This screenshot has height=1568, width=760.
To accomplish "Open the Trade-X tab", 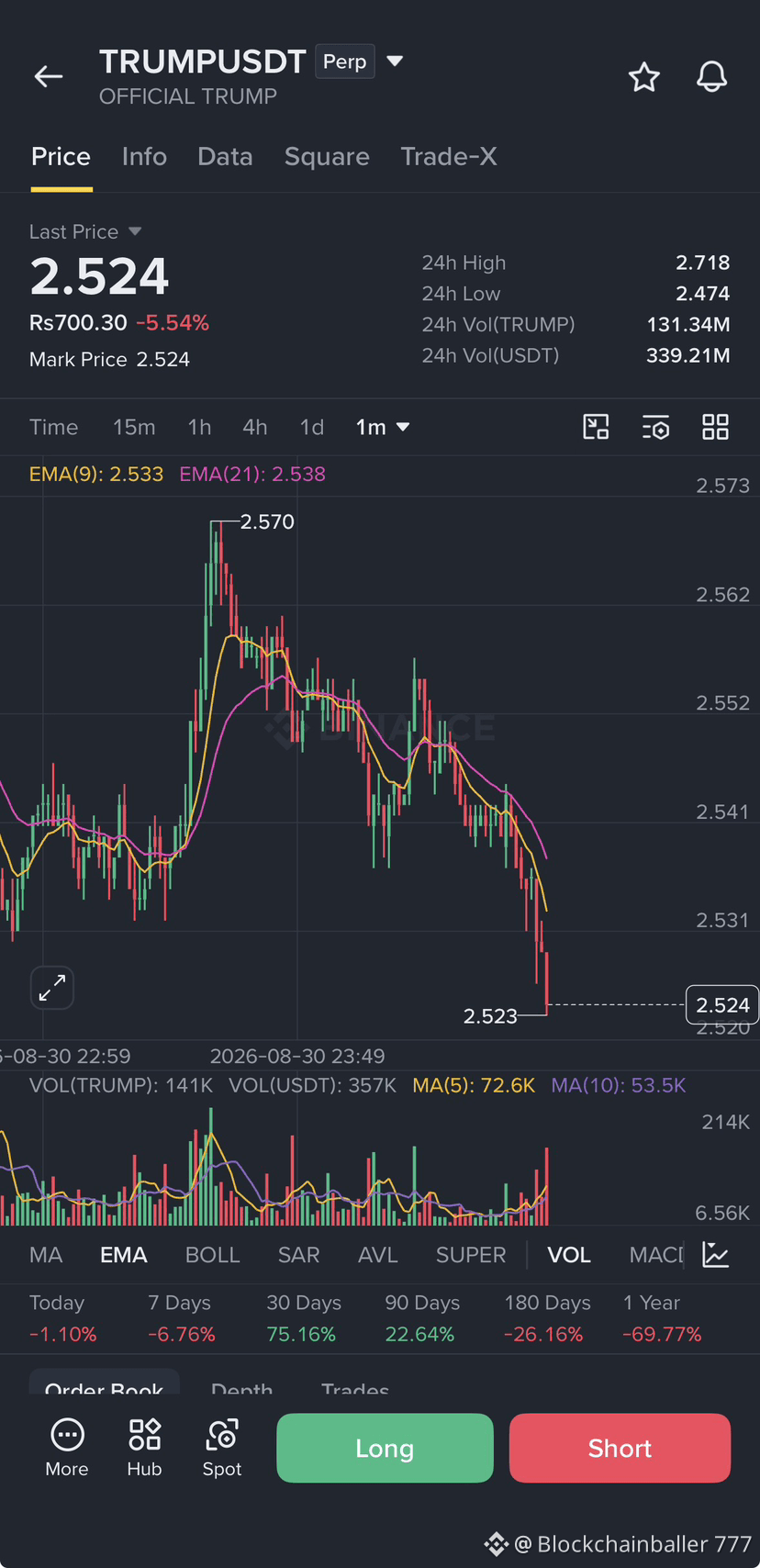I will point(449,157).
